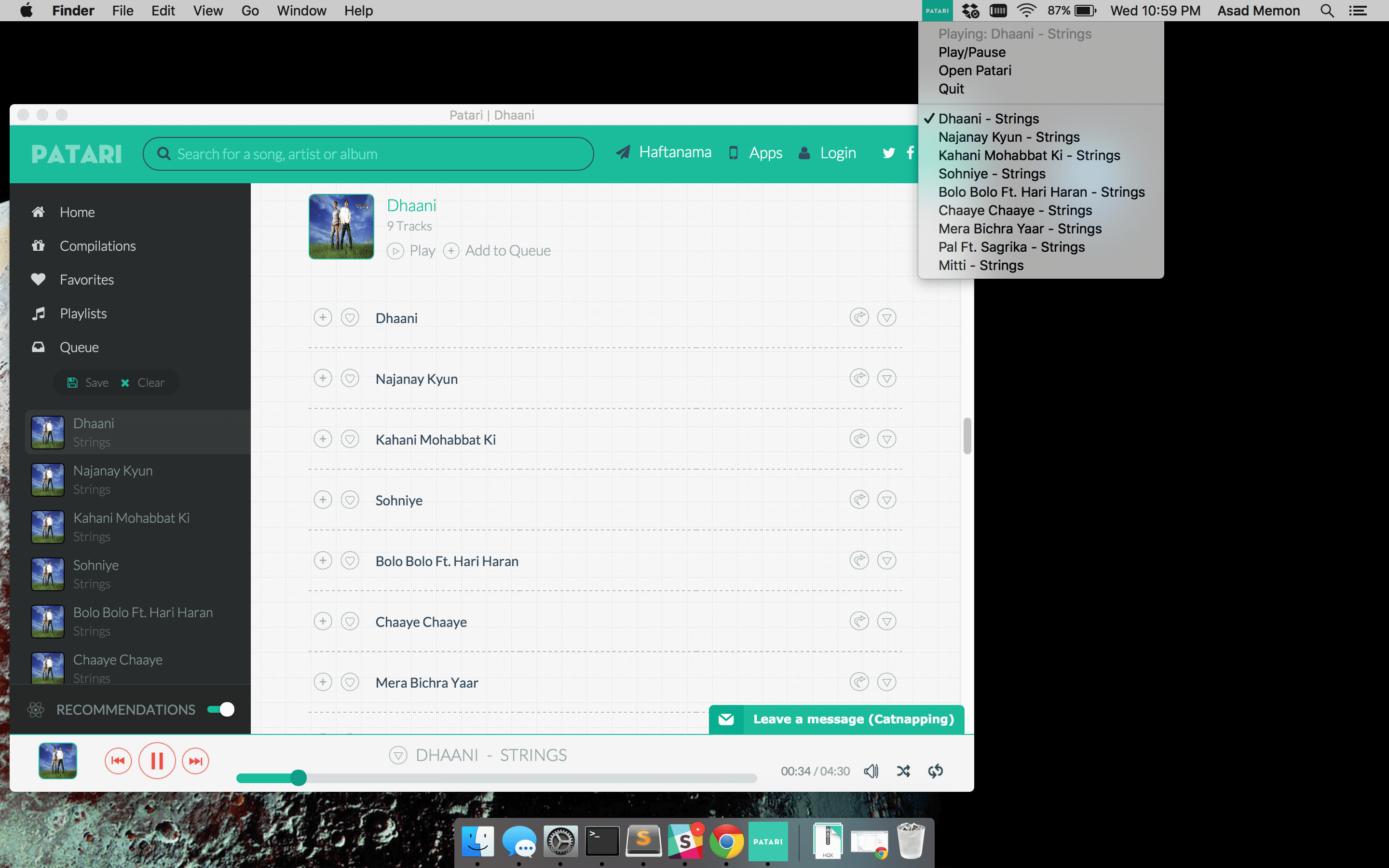Click Clear queue button

143,383
